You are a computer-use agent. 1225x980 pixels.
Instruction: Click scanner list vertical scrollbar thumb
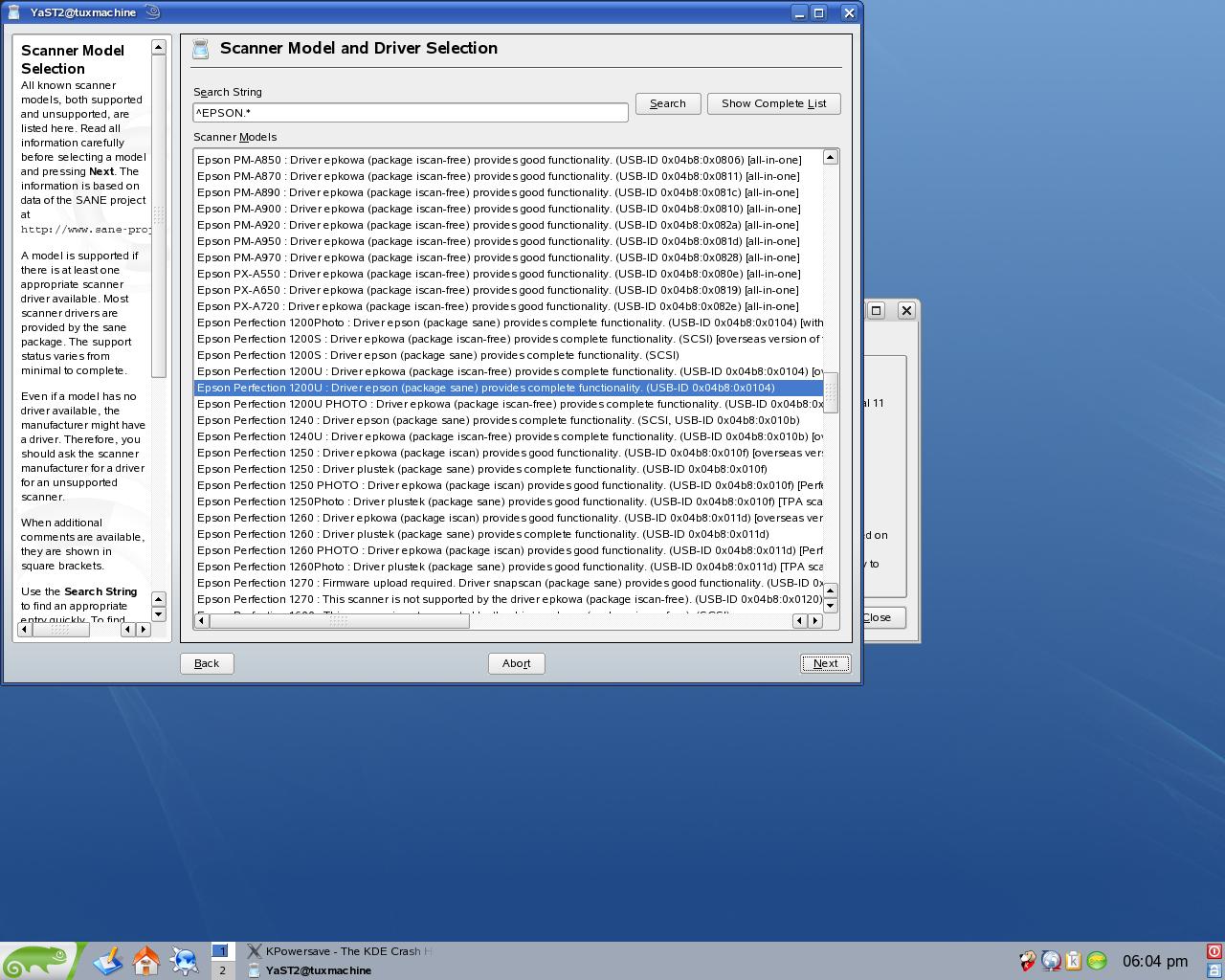click(831, 392)
